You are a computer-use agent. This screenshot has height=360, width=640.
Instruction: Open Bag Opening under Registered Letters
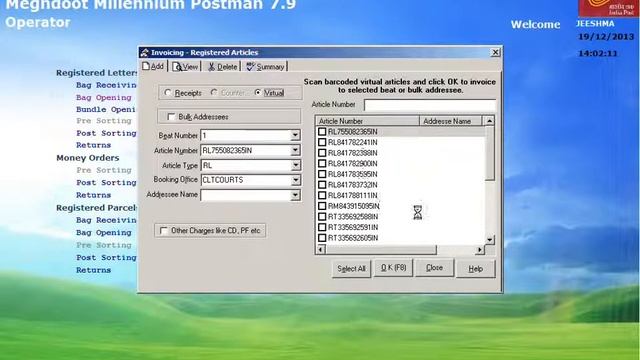104,98
